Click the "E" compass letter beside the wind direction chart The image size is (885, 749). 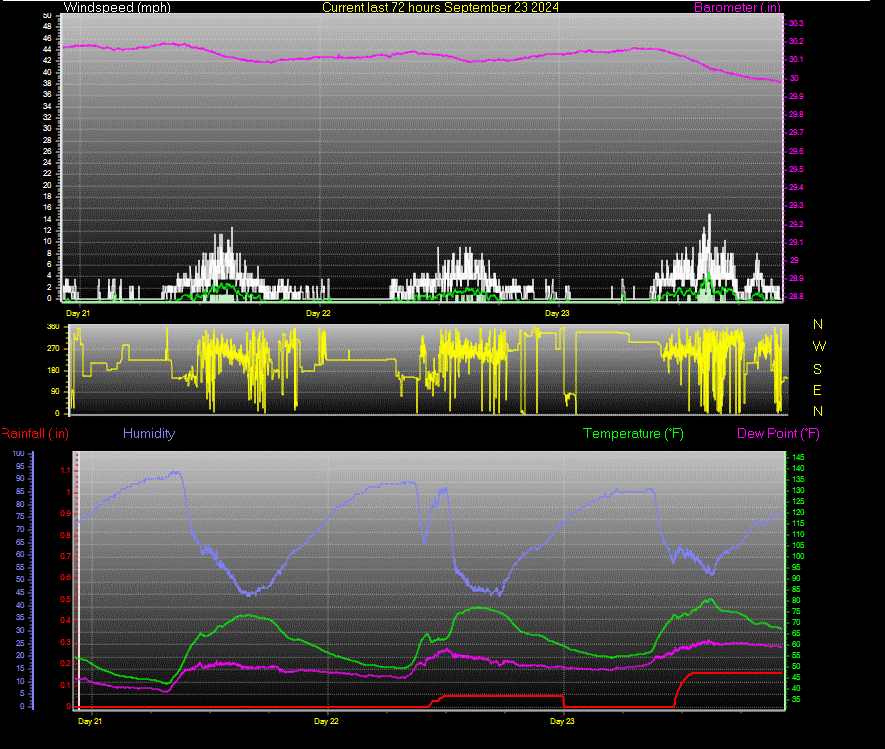pyautogui.click(x=817, y=390)
